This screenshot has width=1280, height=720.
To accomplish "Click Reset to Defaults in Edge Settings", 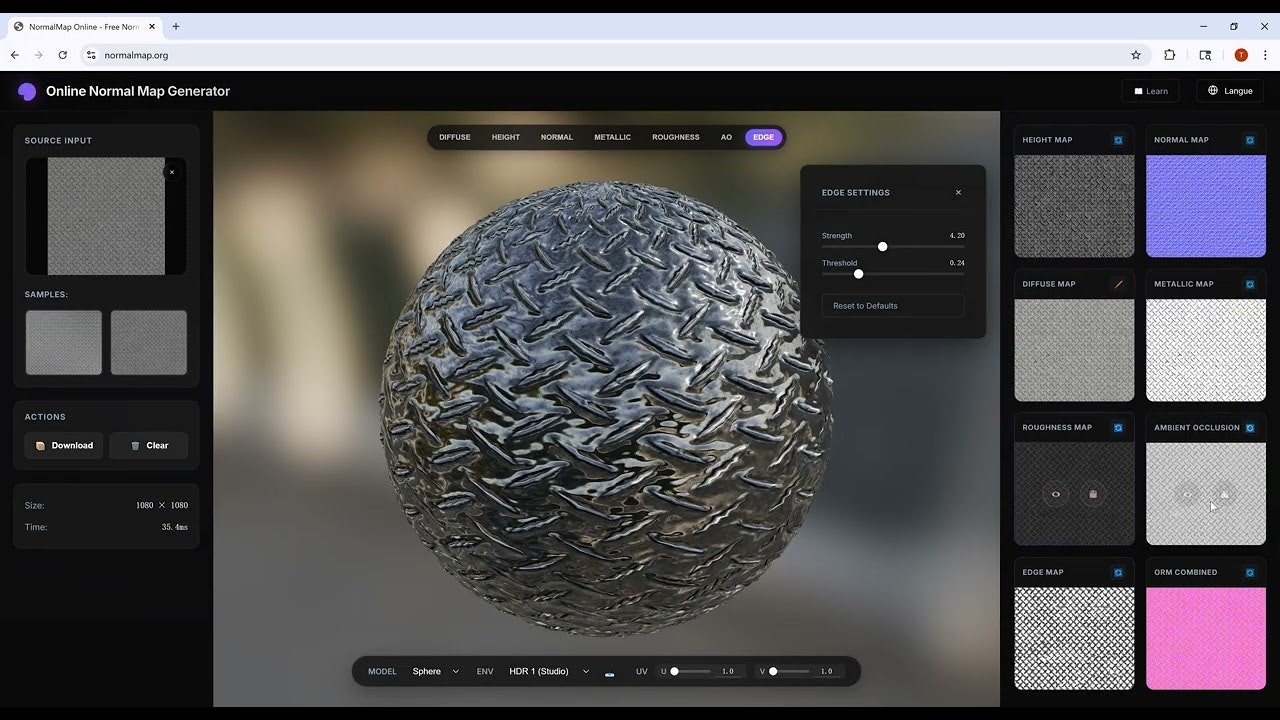I will point(893,306).
